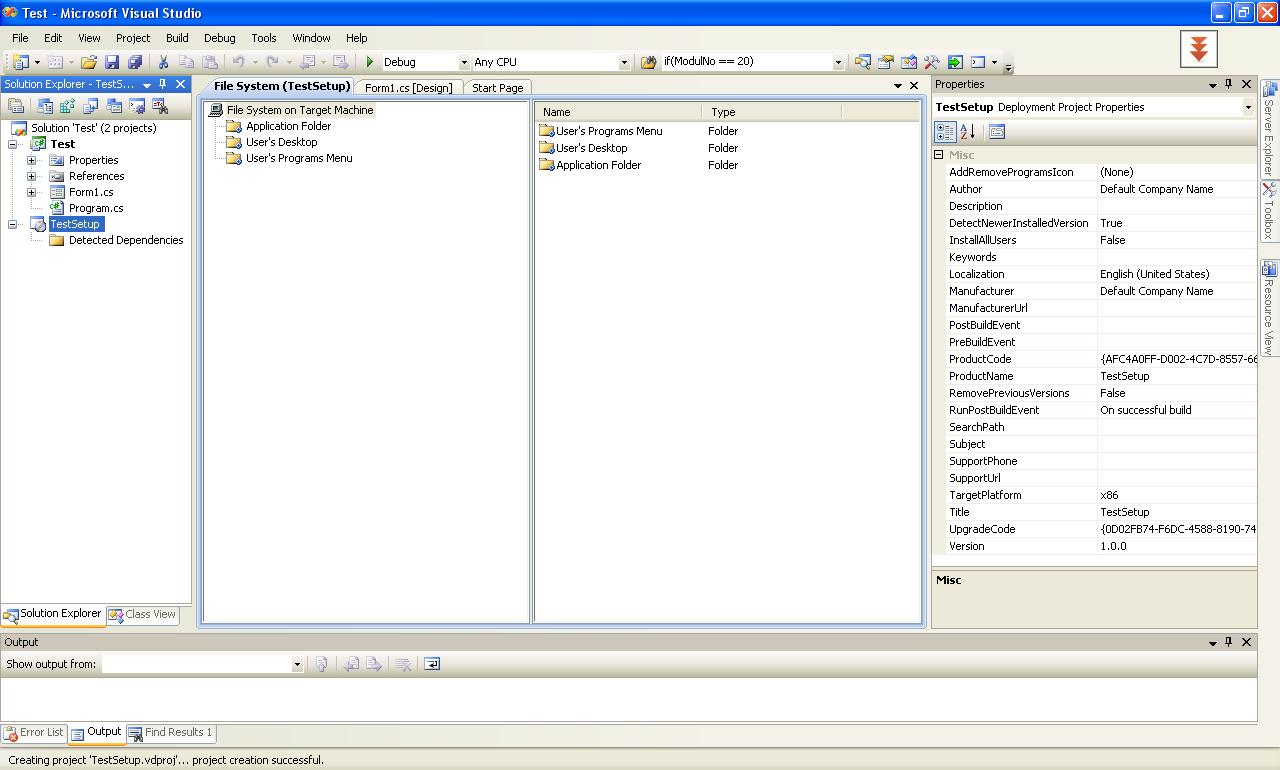This screenshot has width=1280, height=770.
Task: Select Application Folder in file system tree
Action: (288, 126)
